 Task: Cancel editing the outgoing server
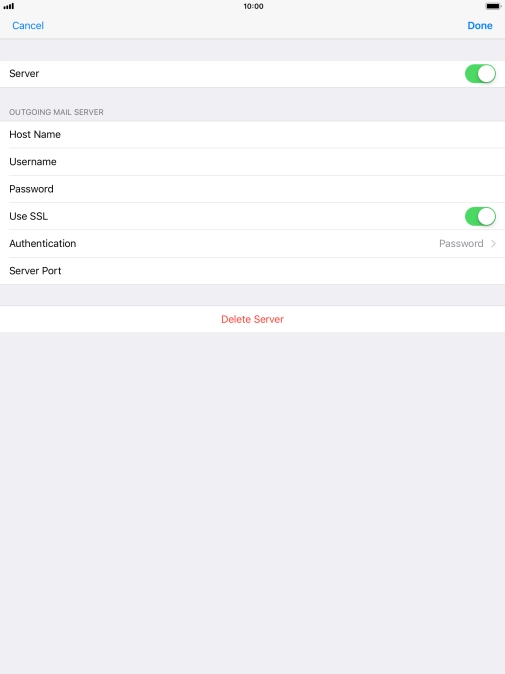tap(28, 25)
